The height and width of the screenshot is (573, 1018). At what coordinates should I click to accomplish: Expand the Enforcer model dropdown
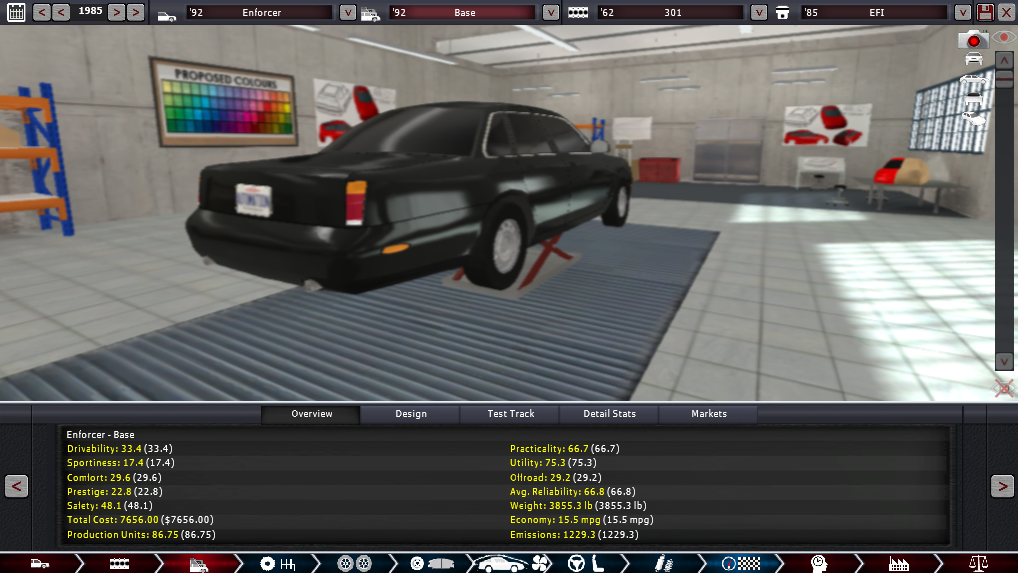tap(347, 12)
